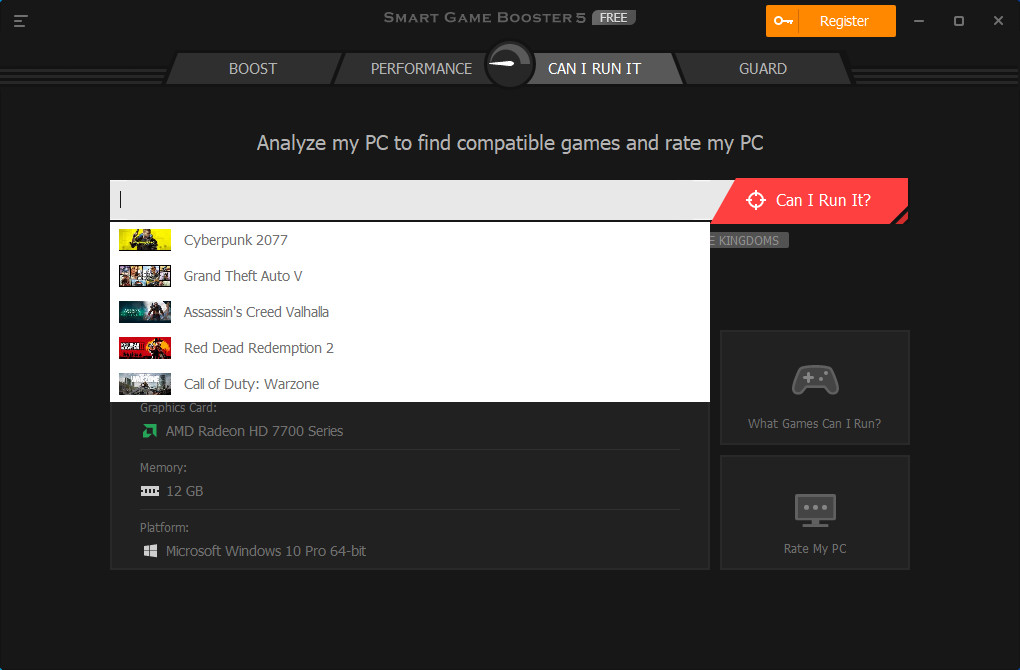Click the AMD Radeon icon beside Graphics Card info
Screen dimensions: 1020x670
148,430
